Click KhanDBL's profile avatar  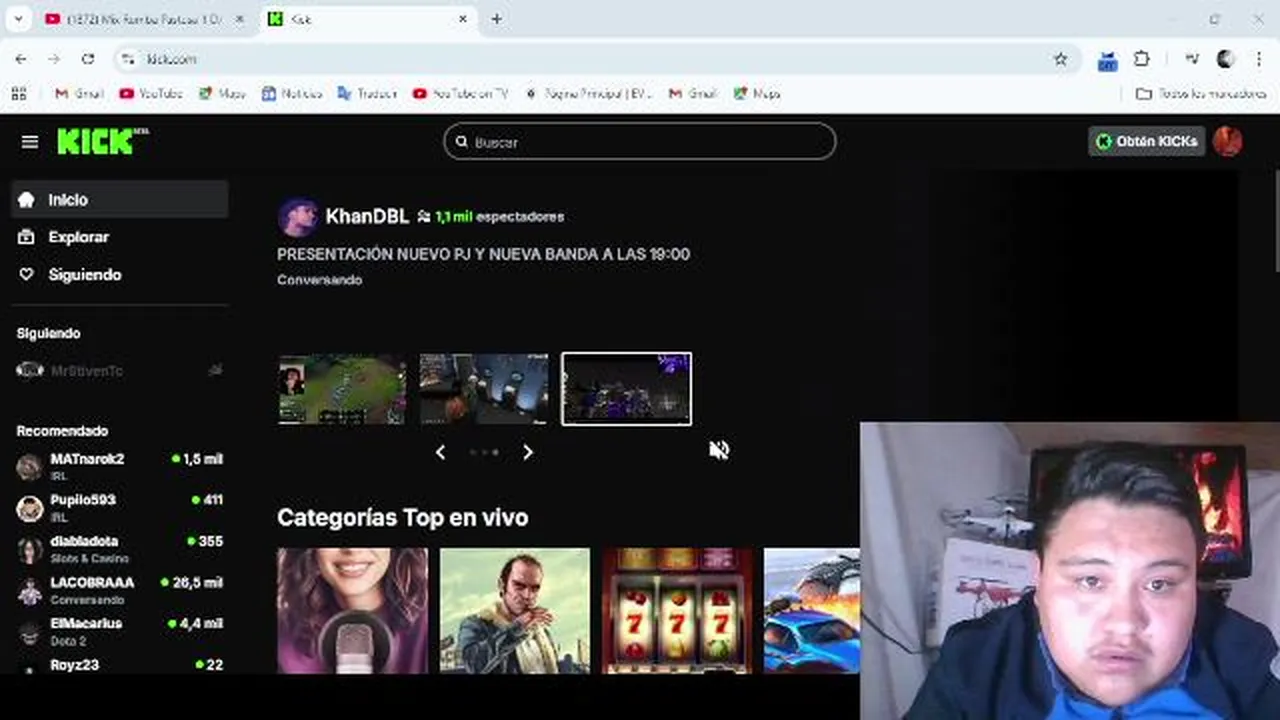click(x=298, y=217)
